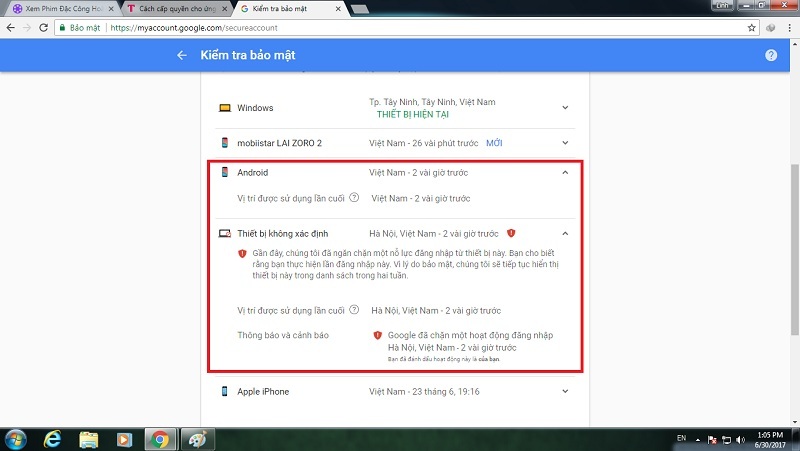Expand the Windows device row

(x=565, y=108)
